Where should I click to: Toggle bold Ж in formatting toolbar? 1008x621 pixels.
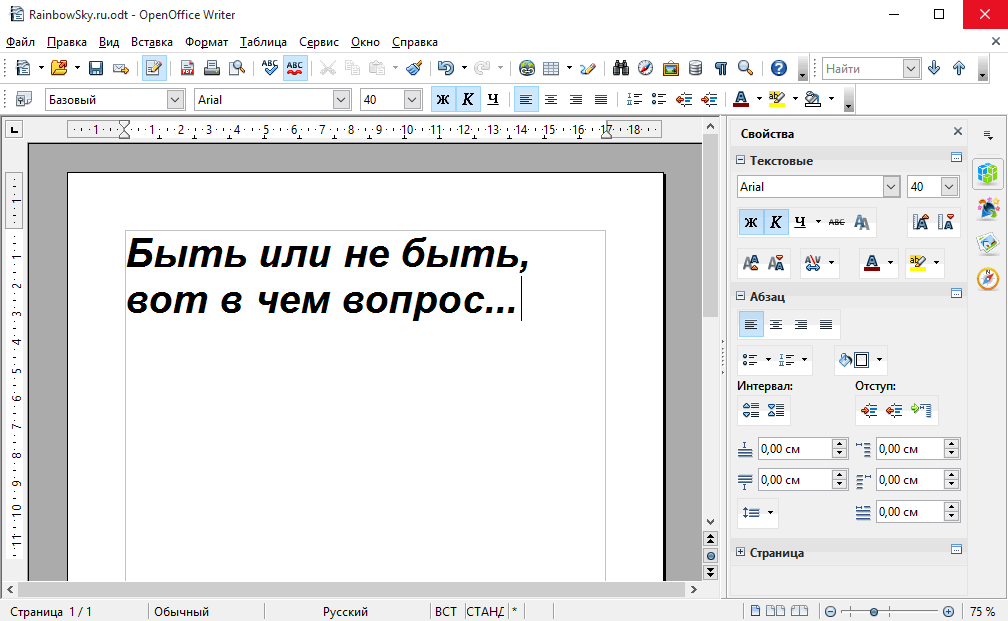point(443,99)
